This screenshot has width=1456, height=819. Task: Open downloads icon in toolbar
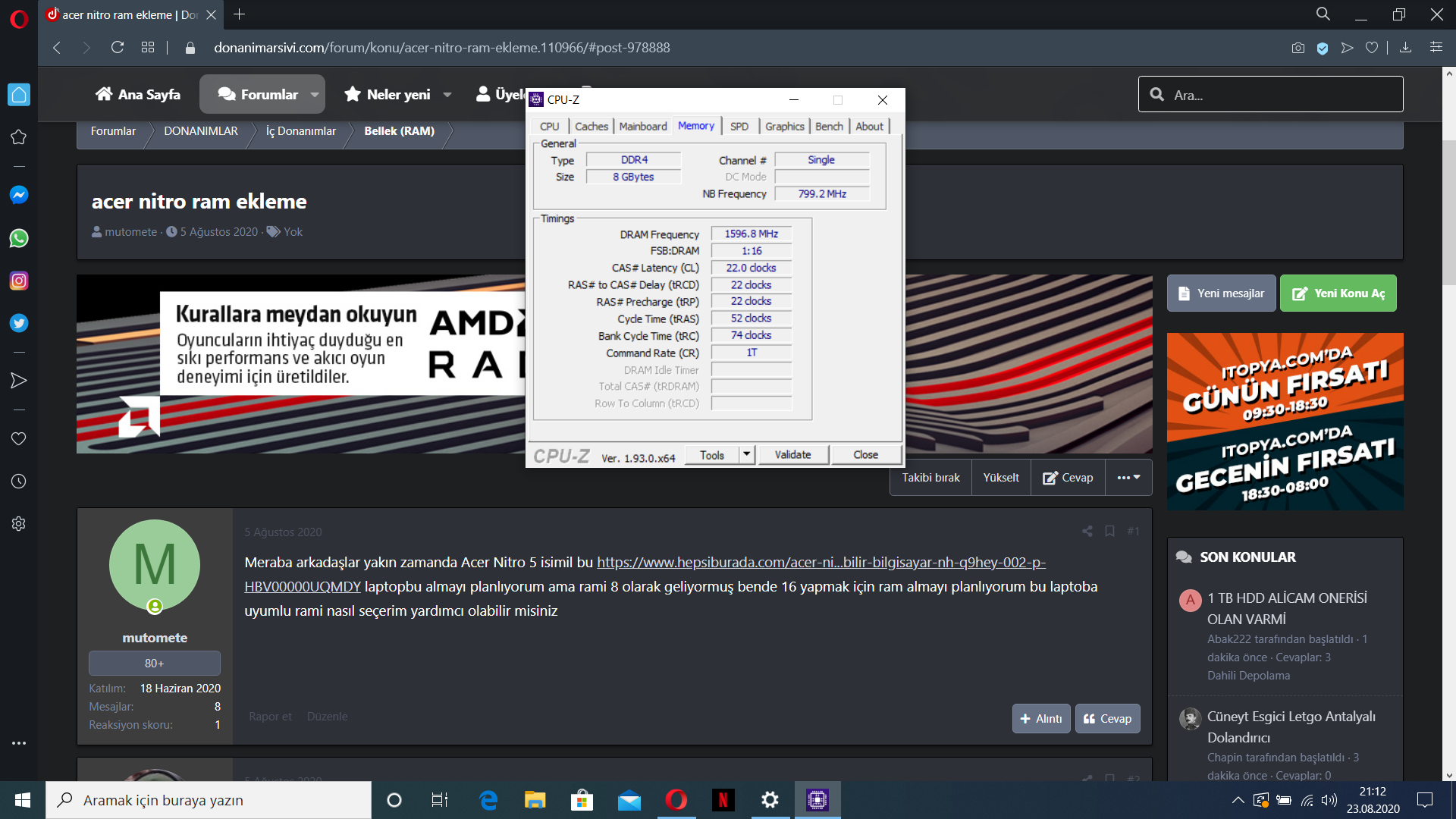click(1405, 48)
